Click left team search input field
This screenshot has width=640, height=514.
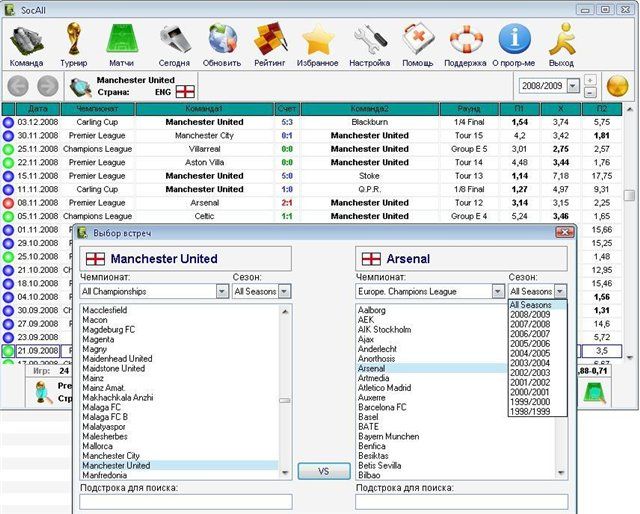pyautogui.click(x=186, y=502)
